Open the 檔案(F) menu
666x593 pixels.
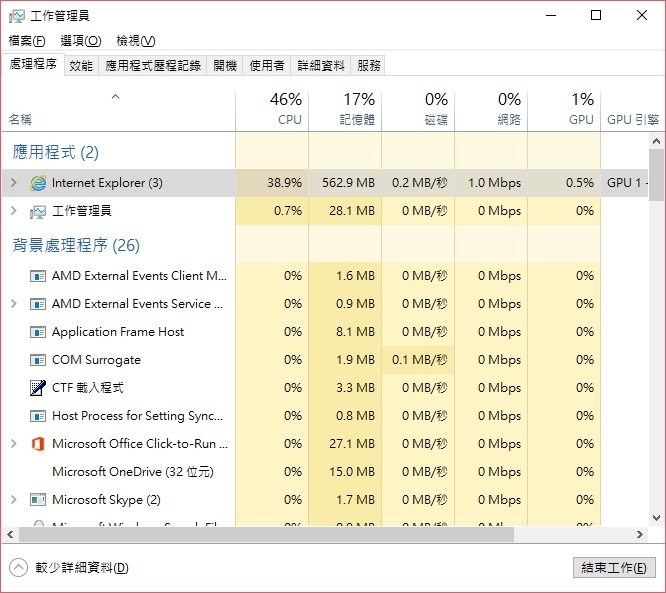point(27,41)
